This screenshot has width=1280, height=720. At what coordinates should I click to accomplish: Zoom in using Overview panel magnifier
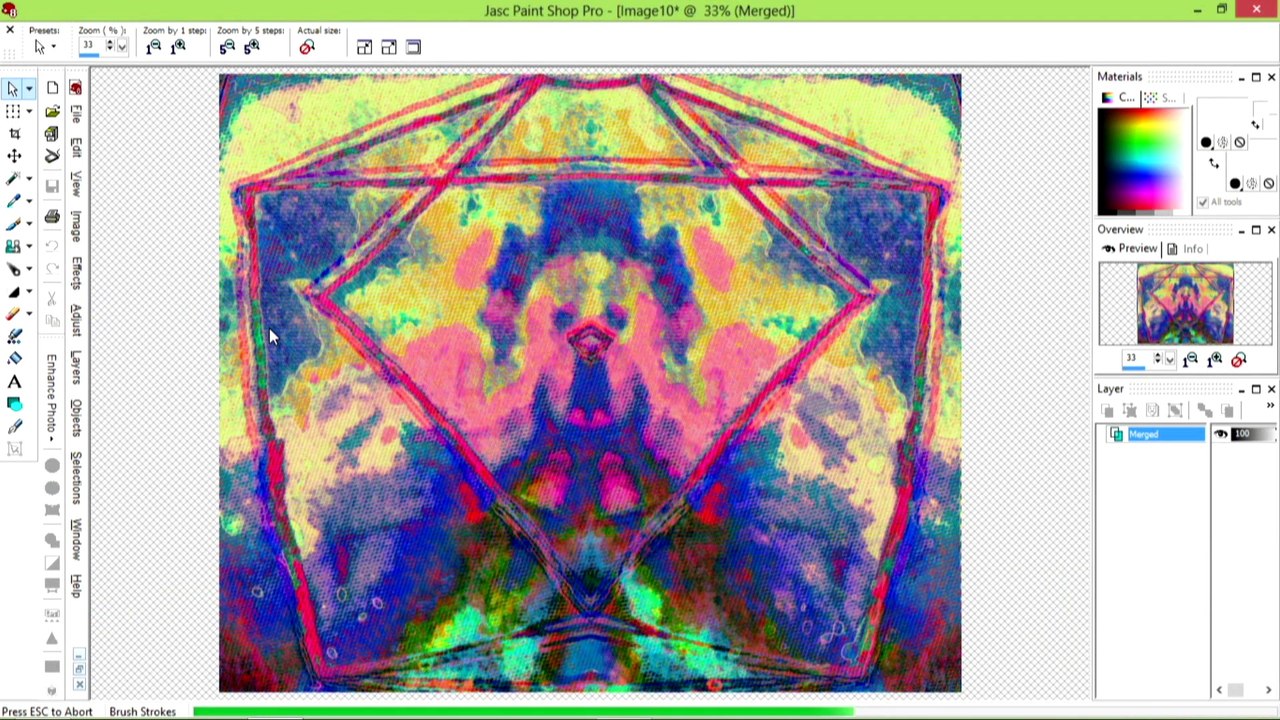coord(1215,359)
